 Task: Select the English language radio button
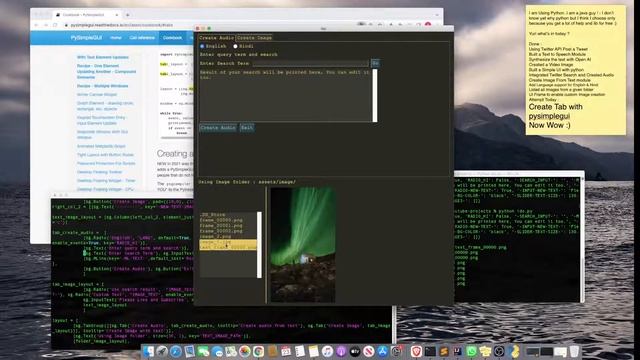pyautogui.click(x=202, y=46)
